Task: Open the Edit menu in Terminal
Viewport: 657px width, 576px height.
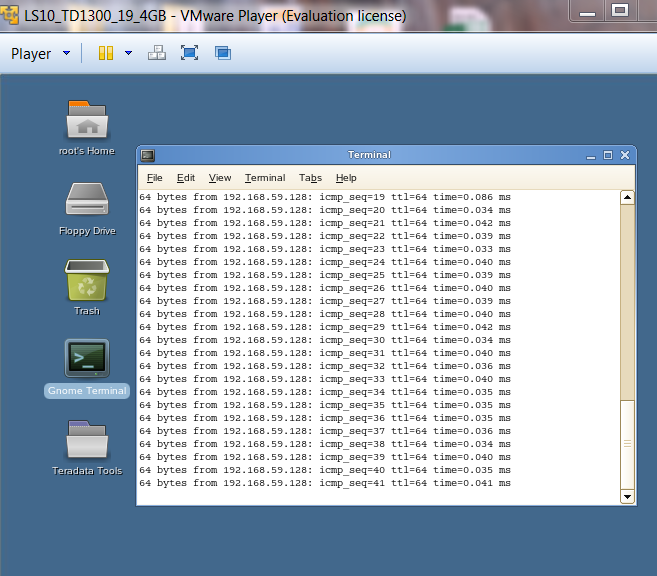Action: [186, 178]
